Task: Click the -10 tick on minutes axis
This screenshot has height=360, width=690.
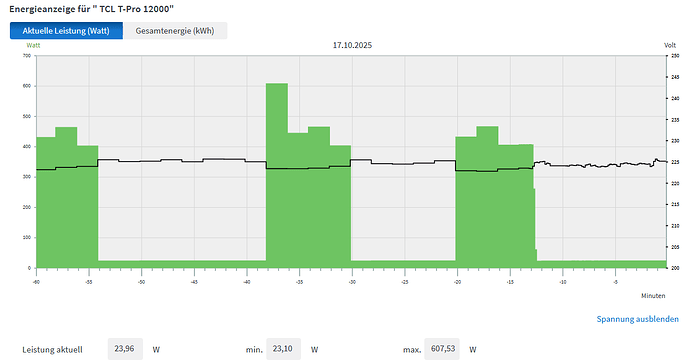Action: [562, 282]
